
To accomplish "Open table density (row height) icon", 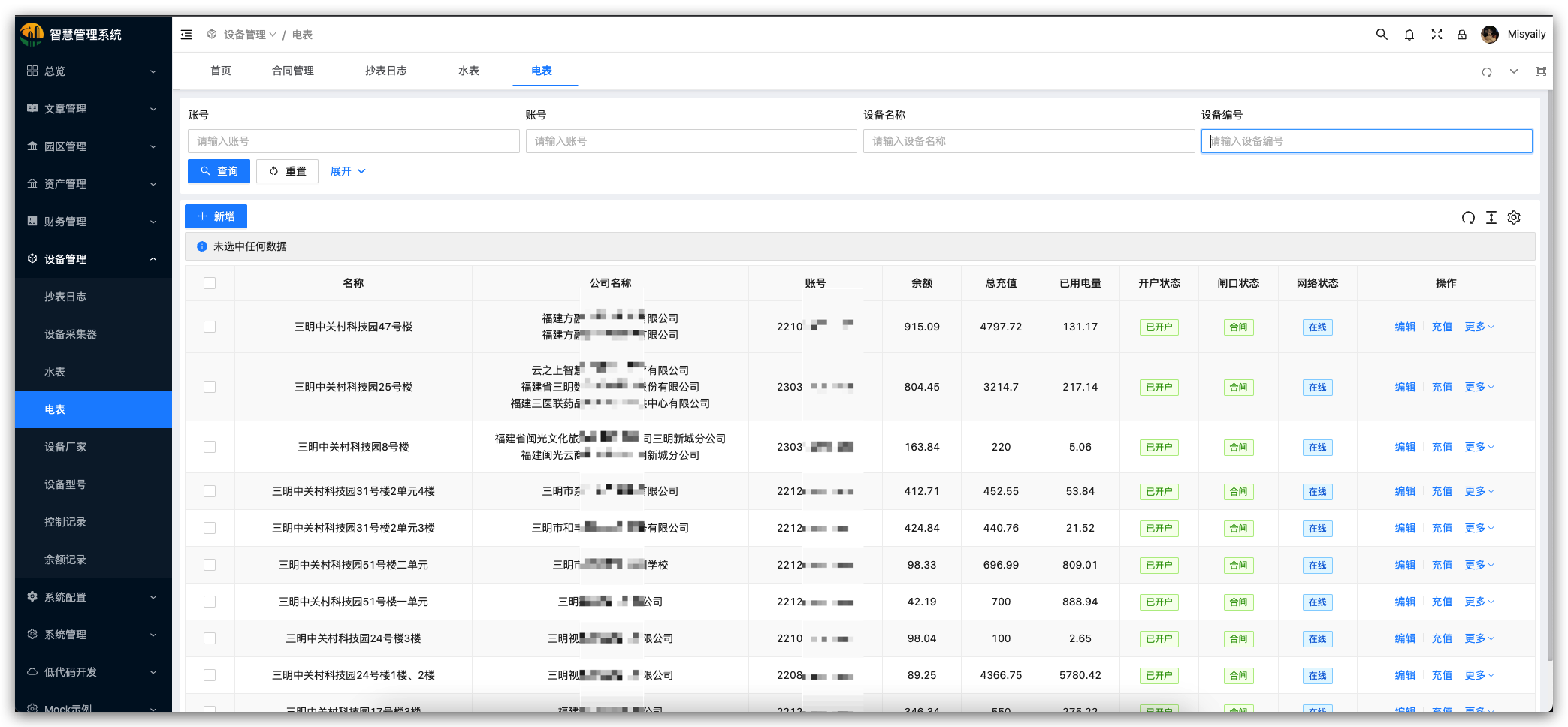I will tap(1491, 218).
